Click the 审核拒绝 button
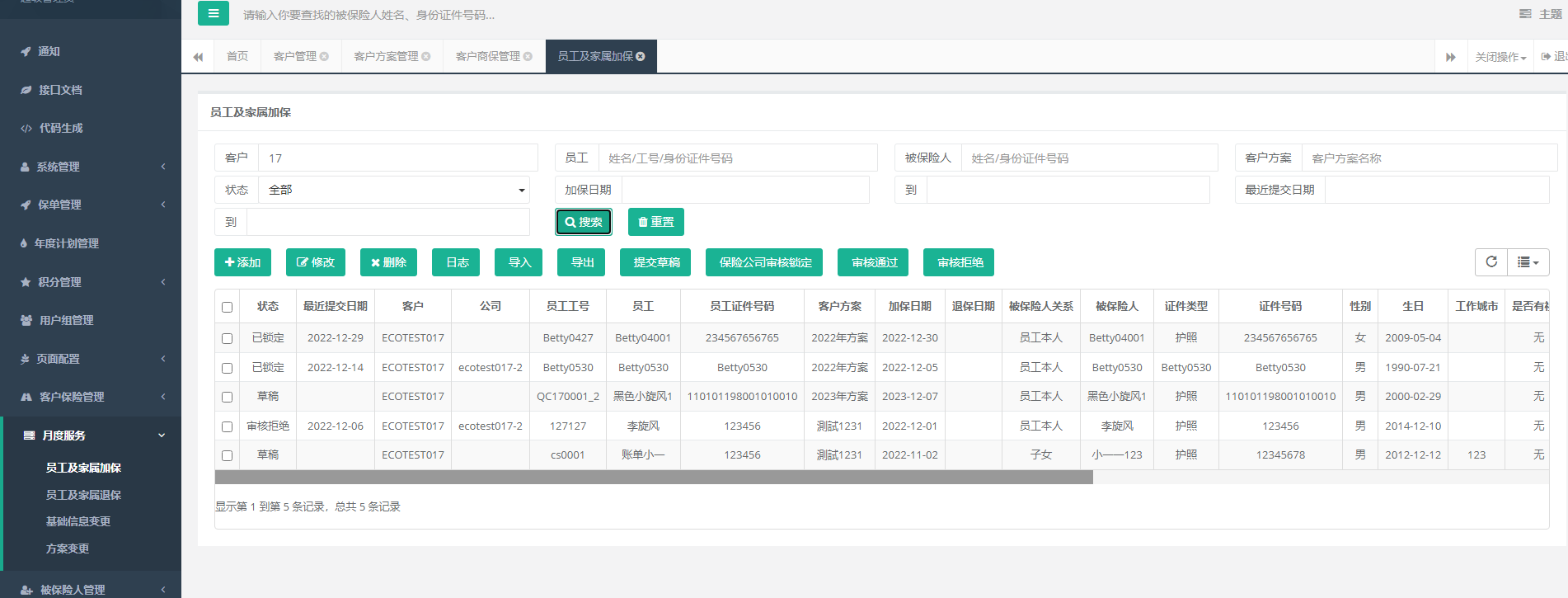This screenshot has height=598, width=1568. [x=960, y=262]
